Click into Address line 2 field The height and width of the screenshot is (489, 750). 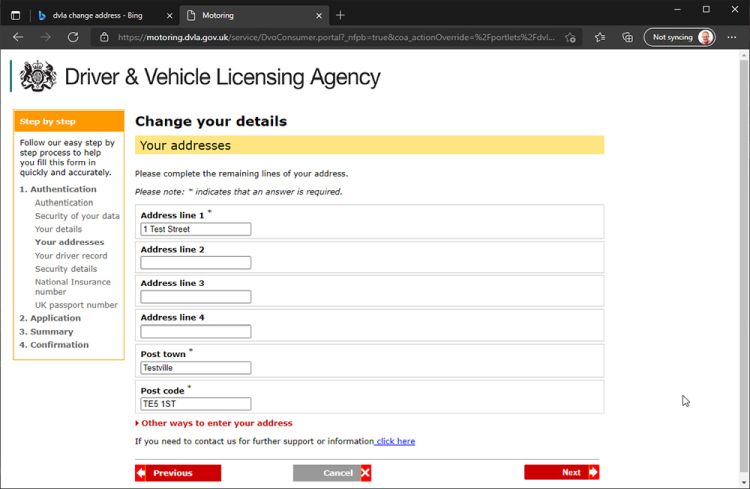tap(196, 263)
